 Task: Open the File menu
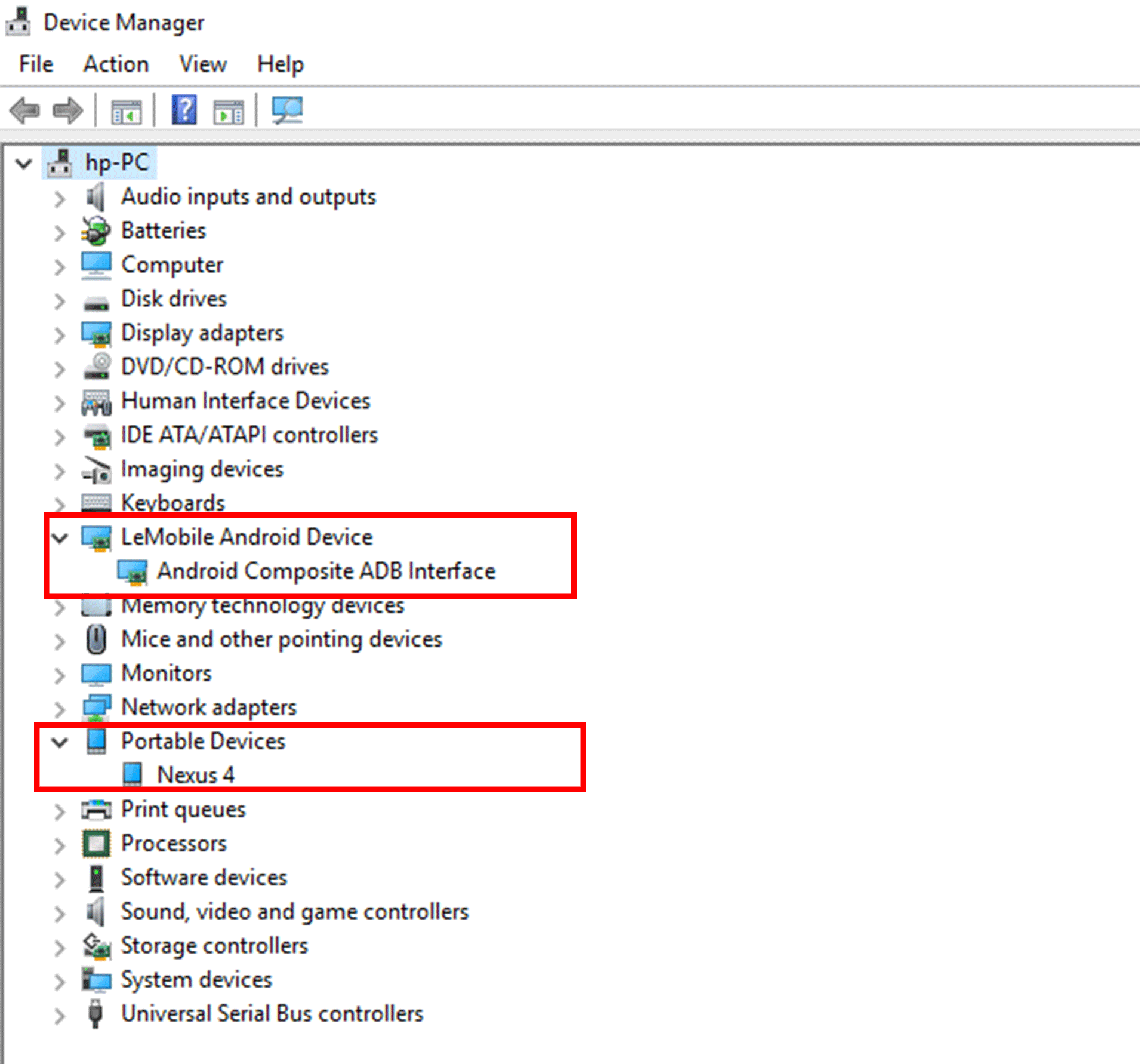(x=35, y=64)
